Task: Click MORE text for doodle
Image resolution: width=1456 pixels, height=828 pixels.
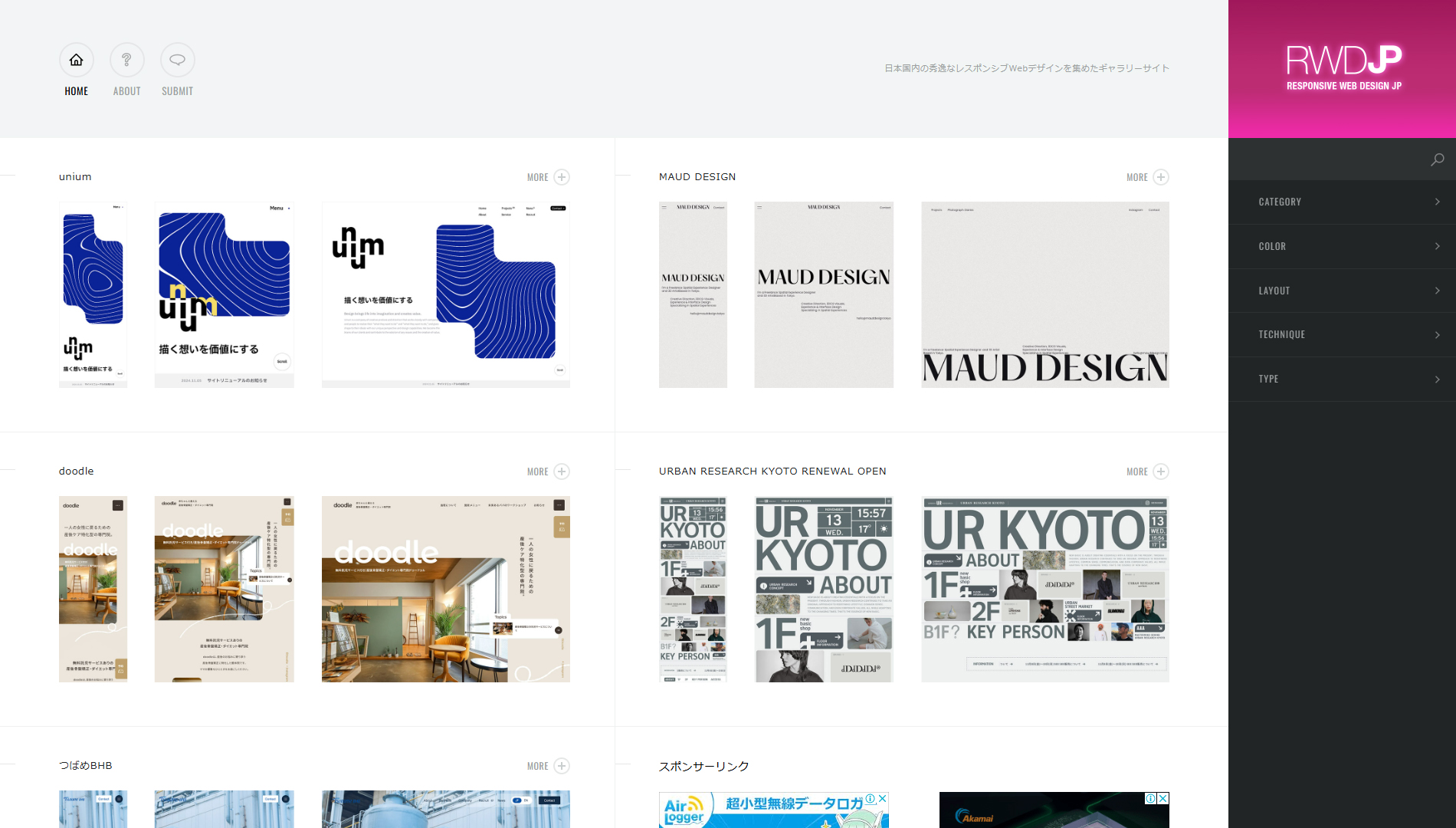Action: click(538, 472)
